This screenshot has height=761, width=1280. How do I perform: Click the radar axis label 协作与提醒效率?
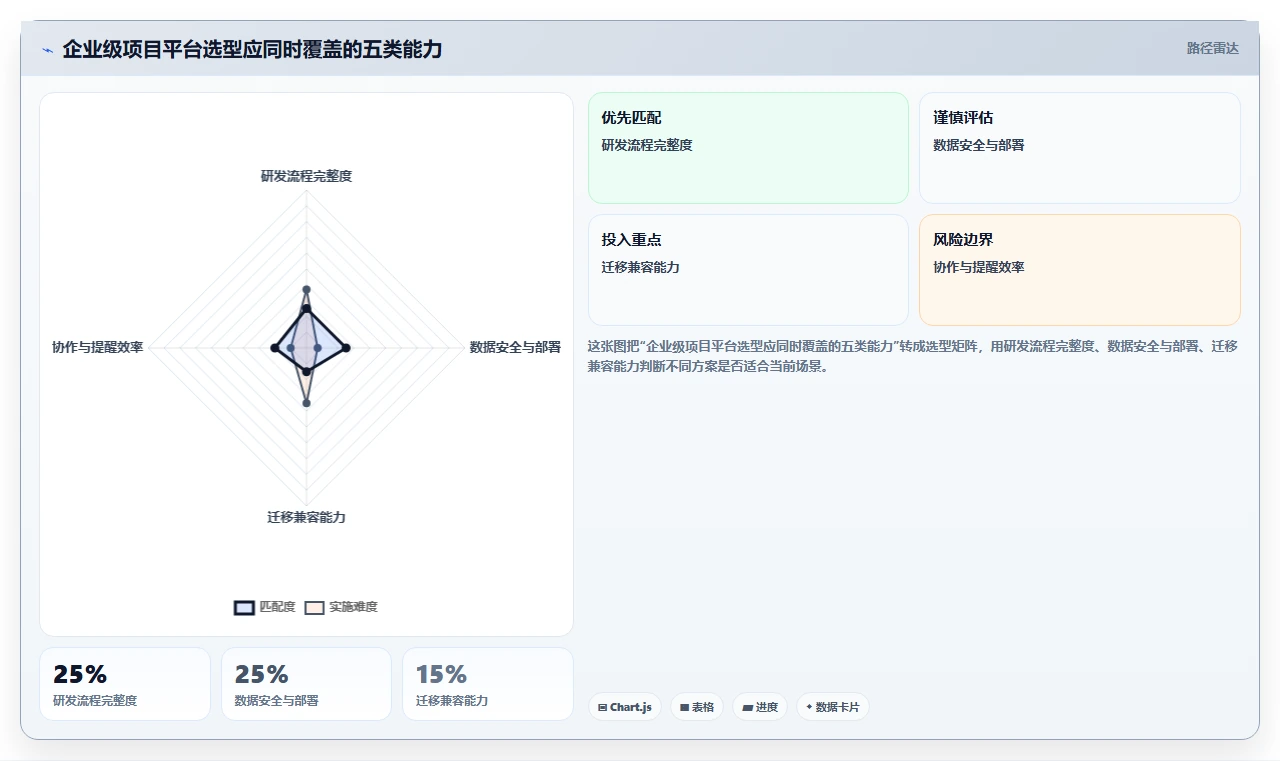98,348
